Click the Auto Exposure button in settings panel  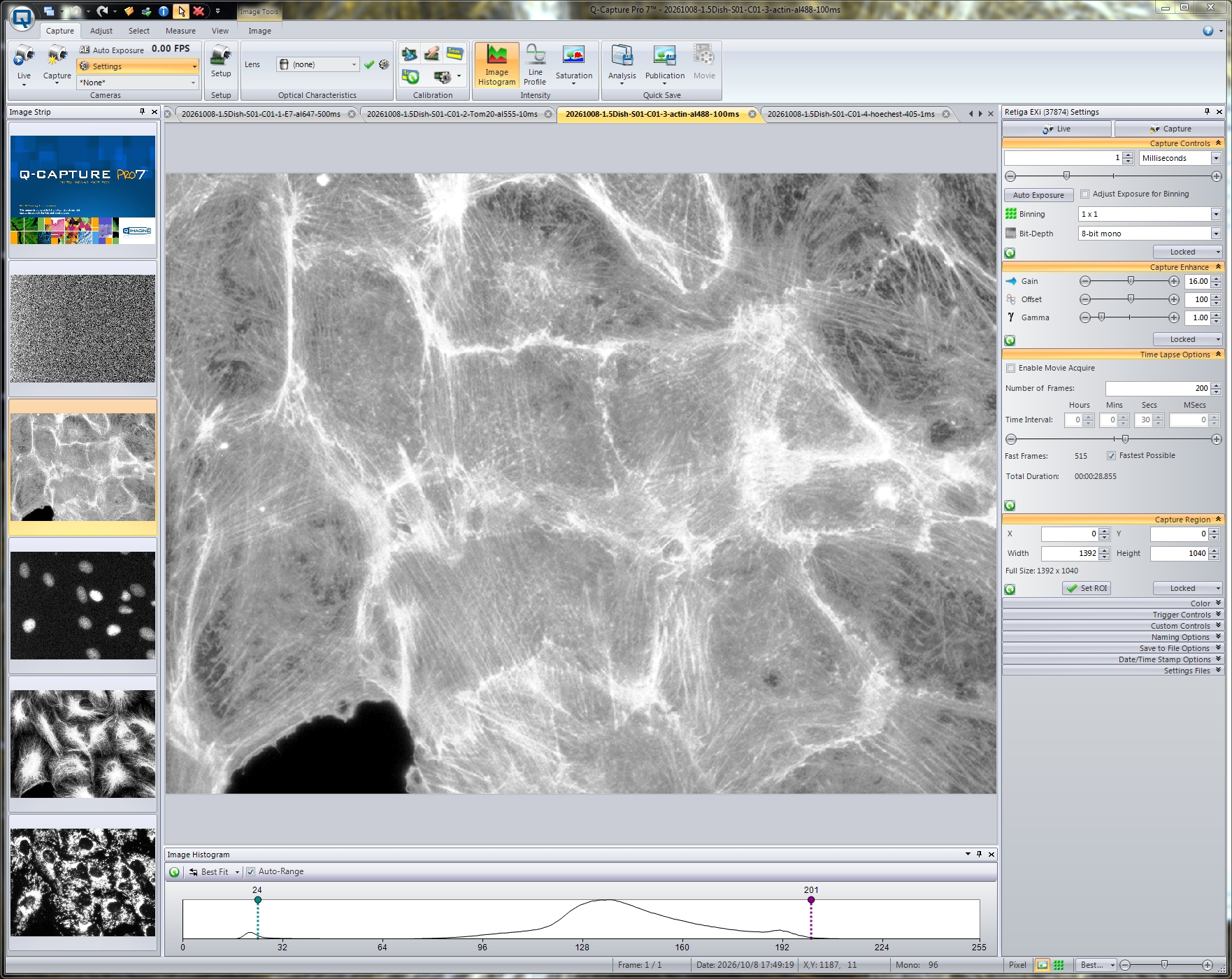[x=1038, y=195]
